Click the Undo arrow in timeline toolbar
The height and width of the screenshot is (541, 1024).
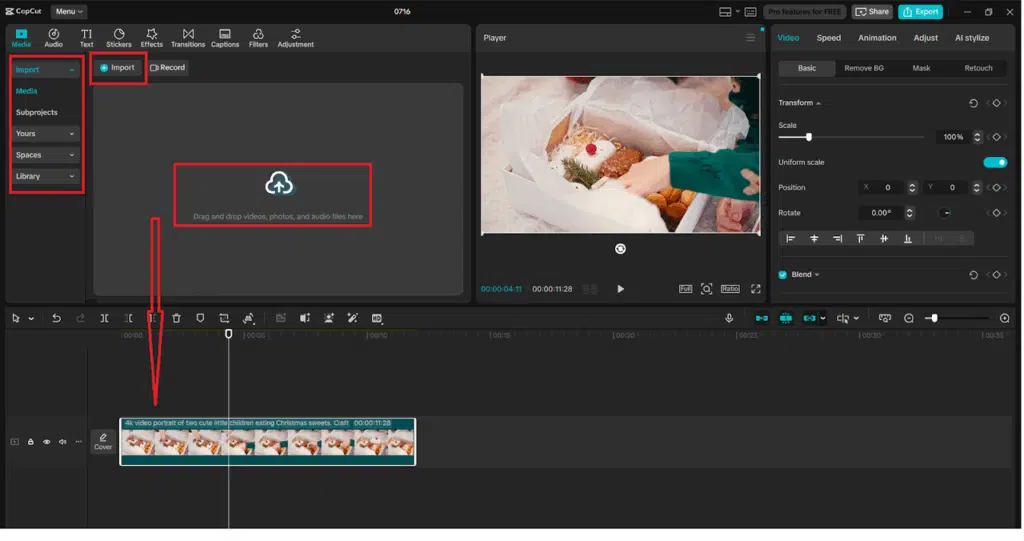click(x=56, y=318)
